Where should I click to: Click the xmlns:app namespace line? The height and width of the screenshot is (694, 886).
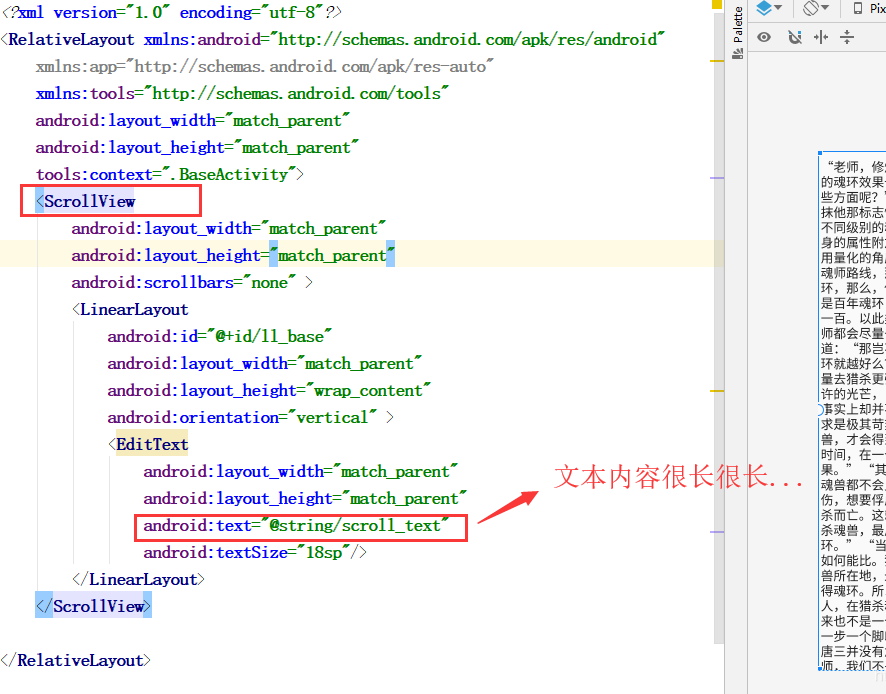(x=264, y=67)
